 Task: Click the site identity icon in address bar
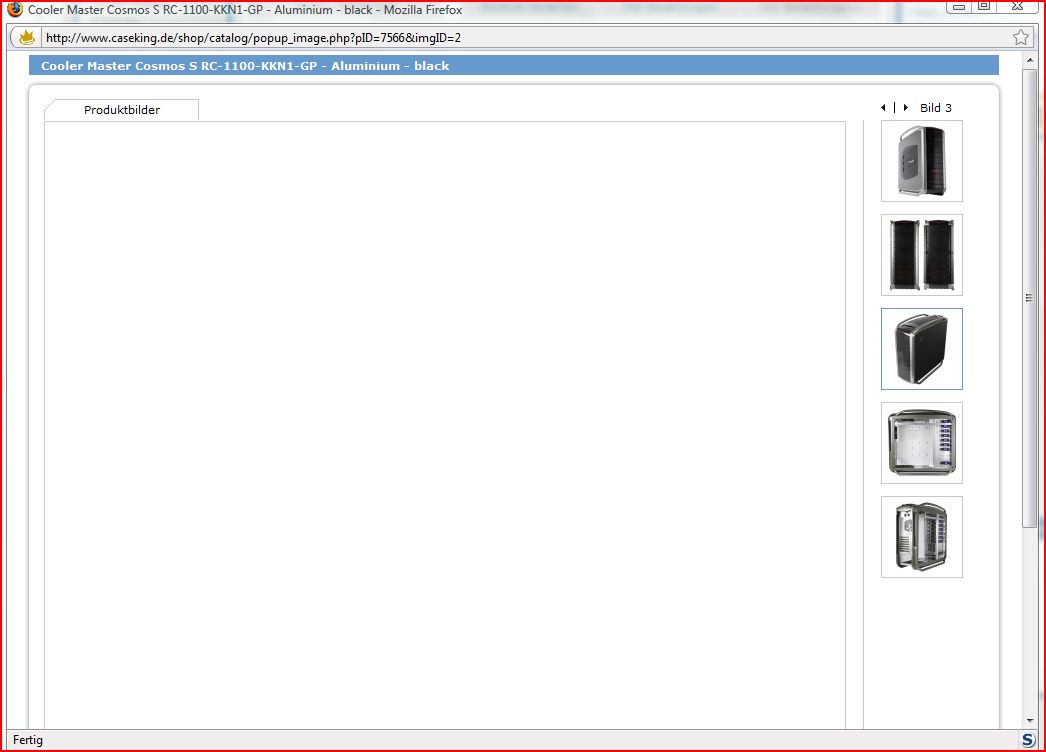[27, 38]
